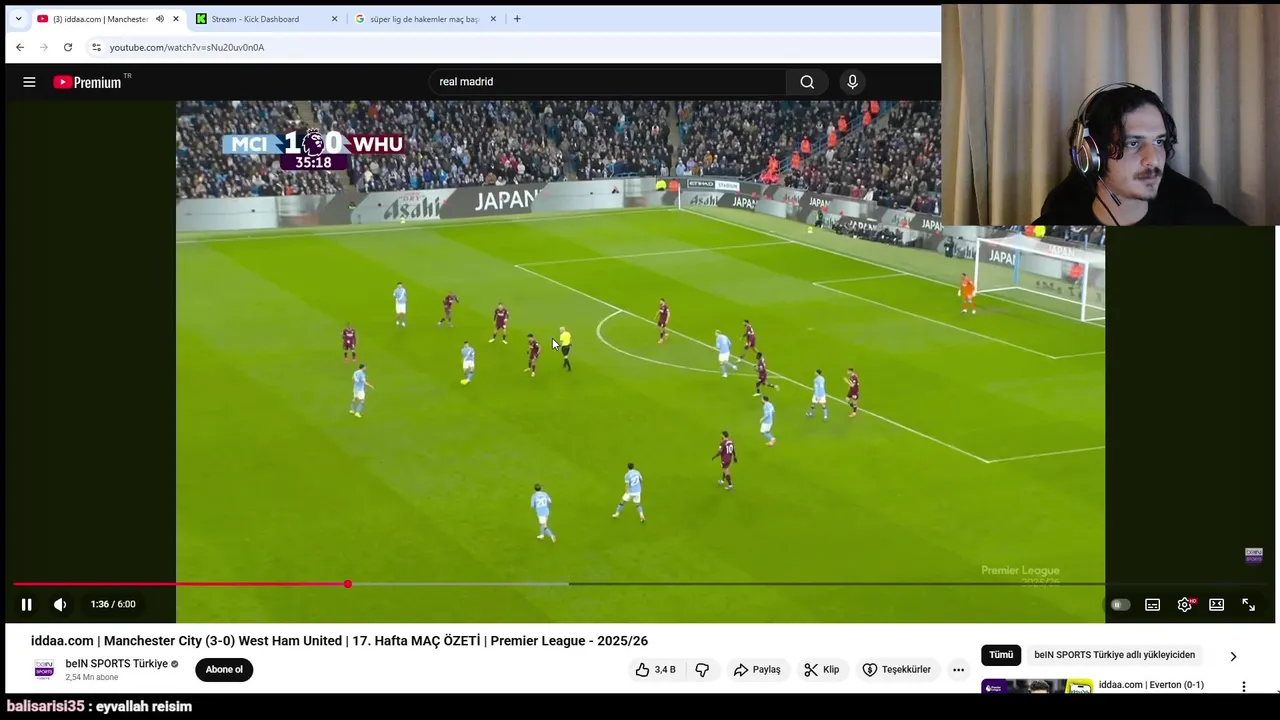The width and height of the screenshot is (1280, 720).
Task: Open options menu for Everton suggested video
Action: [x=1244, y=687]
